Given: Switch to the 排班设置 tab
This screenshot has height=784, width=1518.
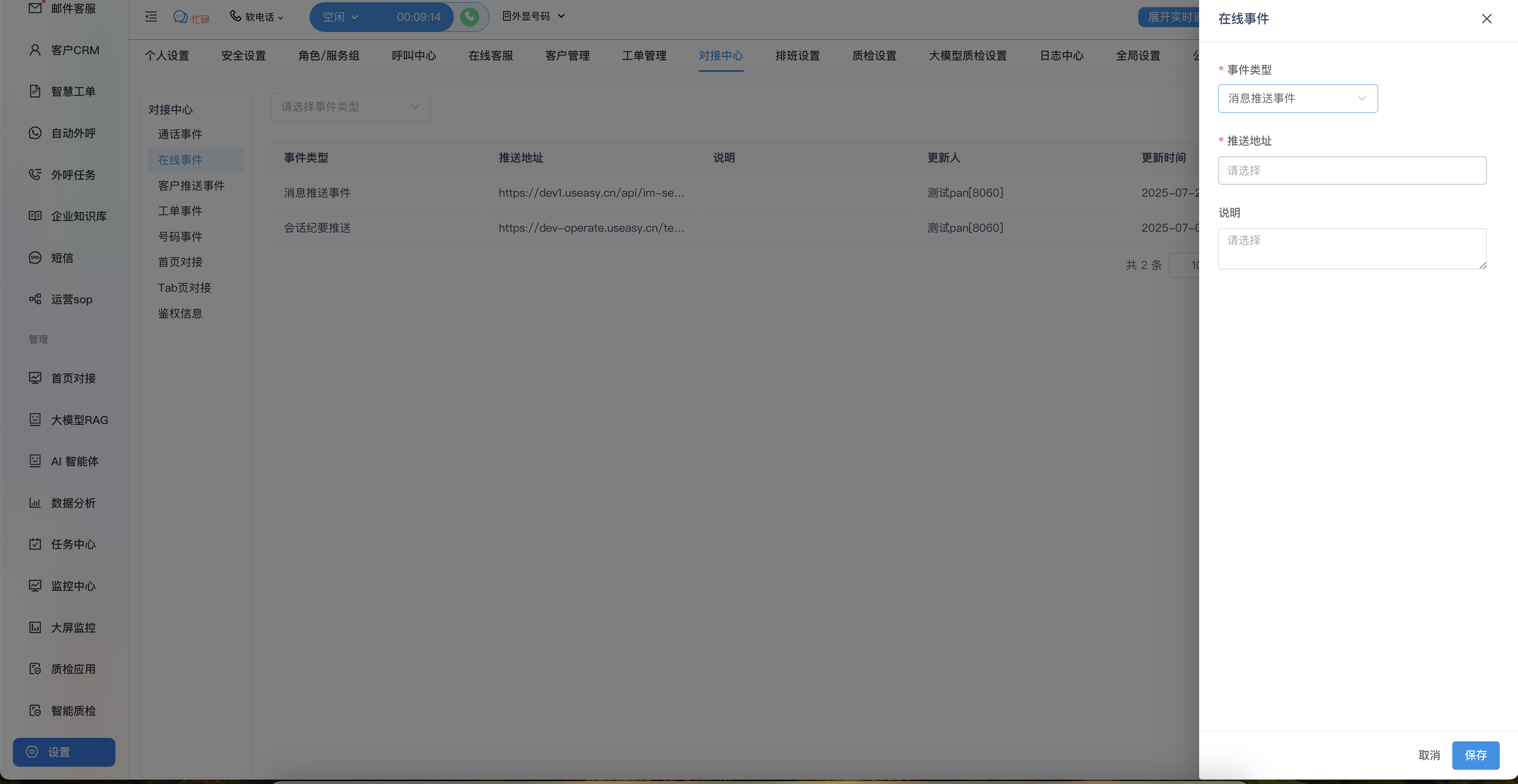Looking at the screenshot, I should (x=797, y=55).
